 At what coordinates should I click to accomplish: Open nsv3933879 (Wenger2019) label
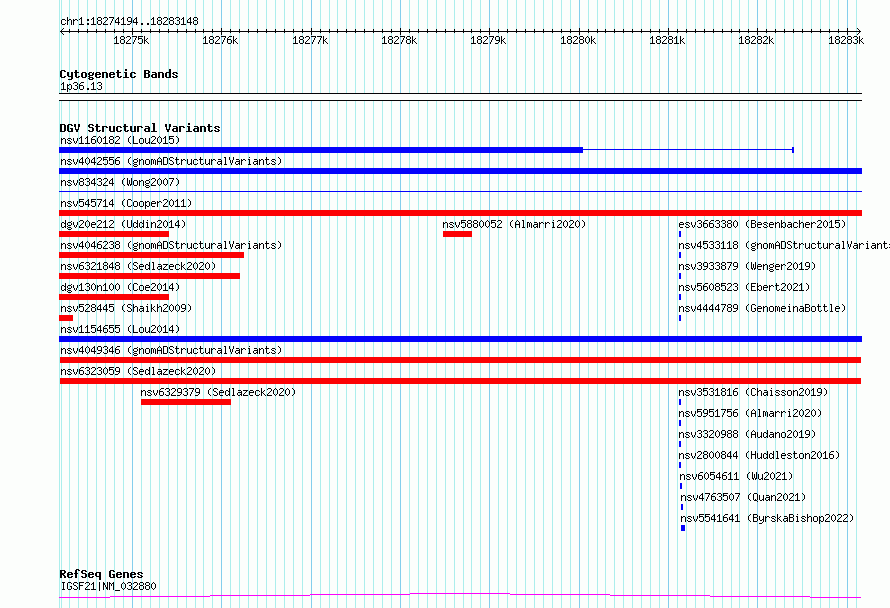click(x=747, y=266)
